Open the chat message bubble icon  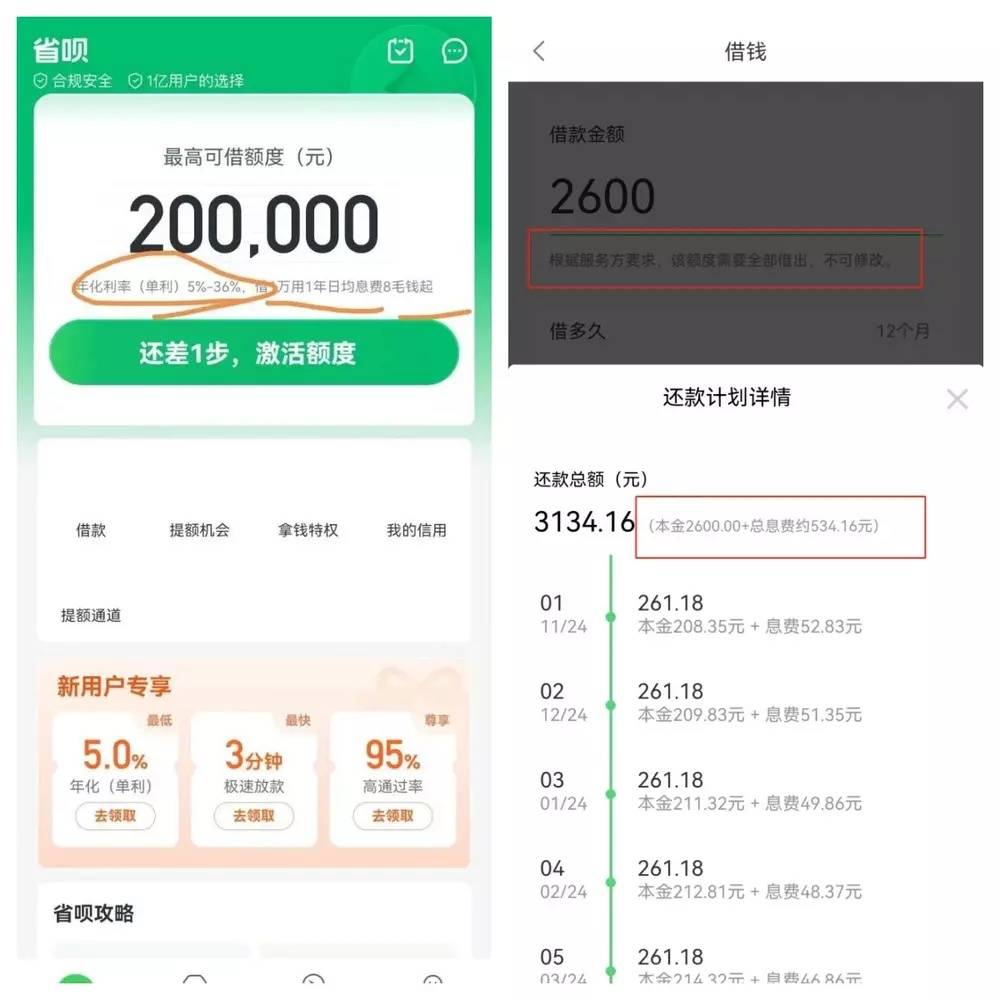pos(454,51)
